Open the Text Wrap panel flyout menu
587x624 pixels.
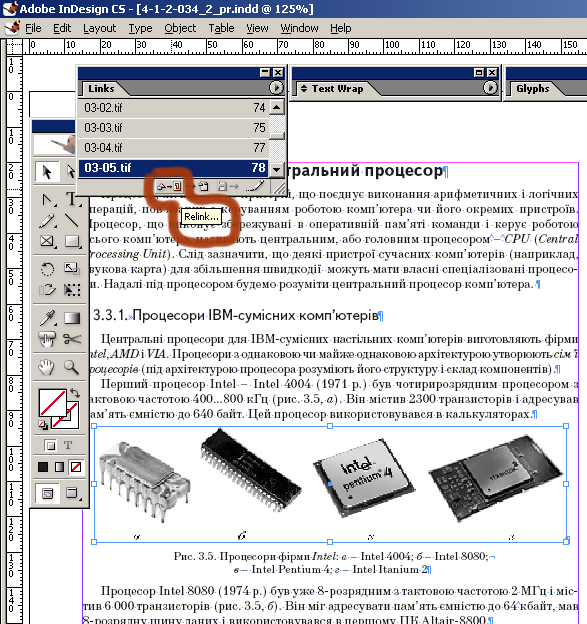(x=490, y=88)
